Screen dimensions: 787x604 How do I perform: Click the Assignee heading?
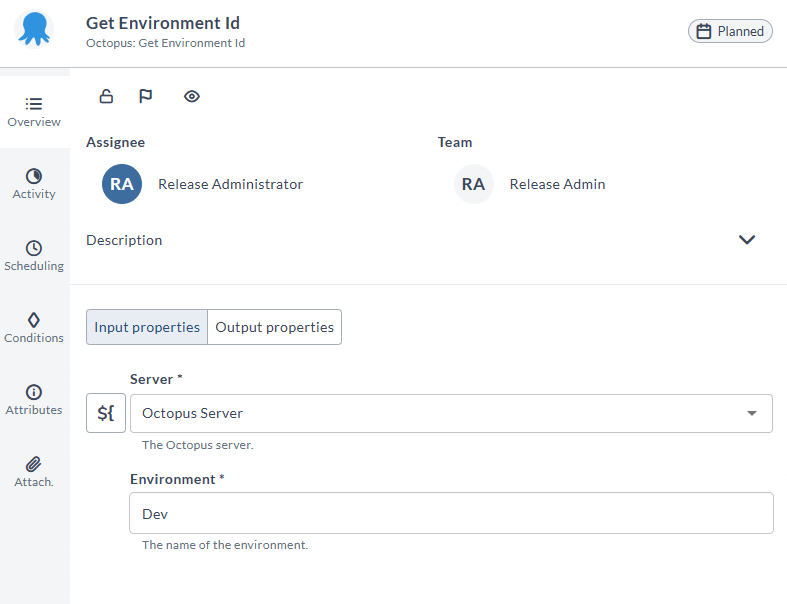(x=115, y=143)
